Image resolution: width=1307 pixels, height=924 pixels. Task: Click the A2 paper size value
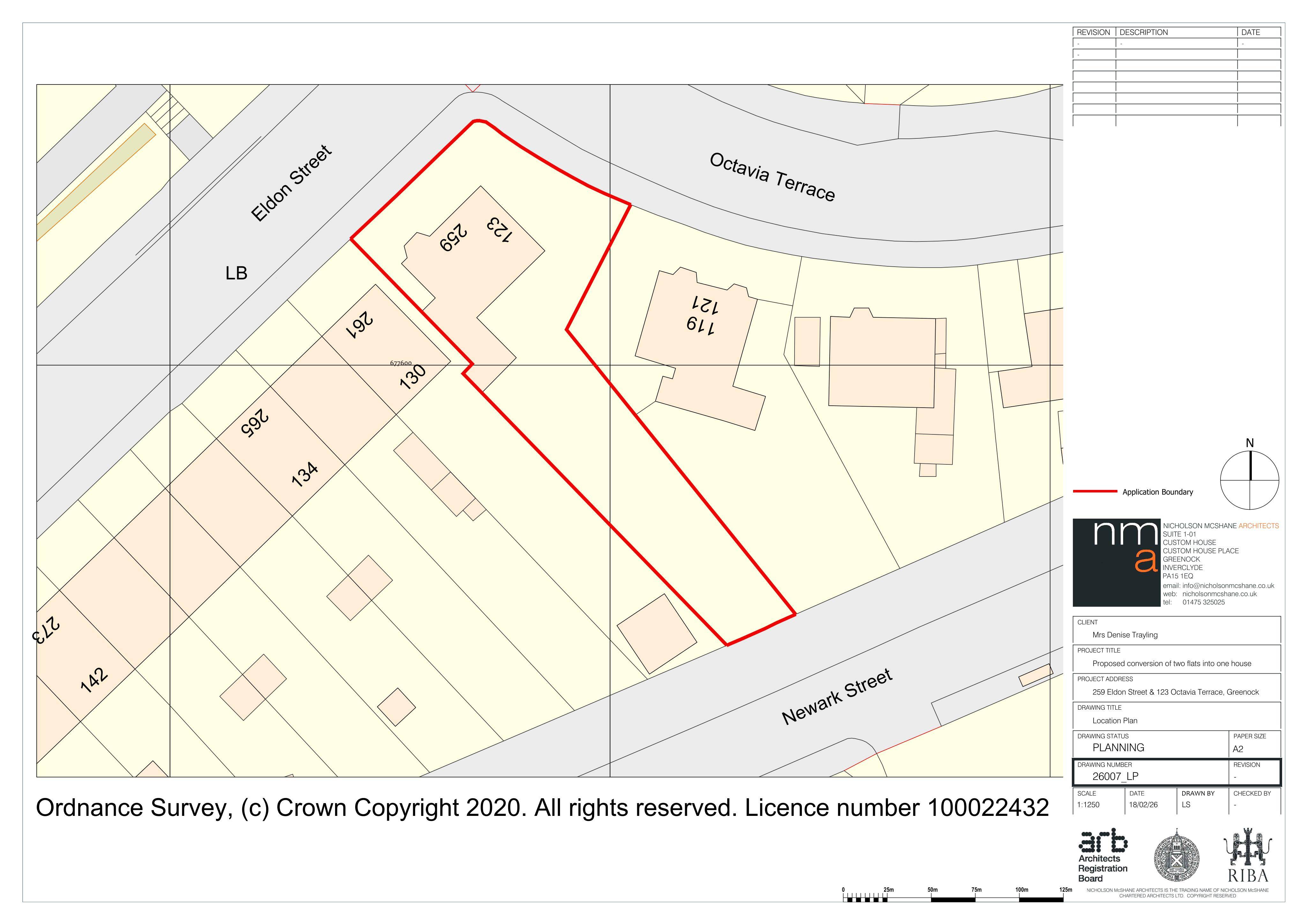(1238, 749)
